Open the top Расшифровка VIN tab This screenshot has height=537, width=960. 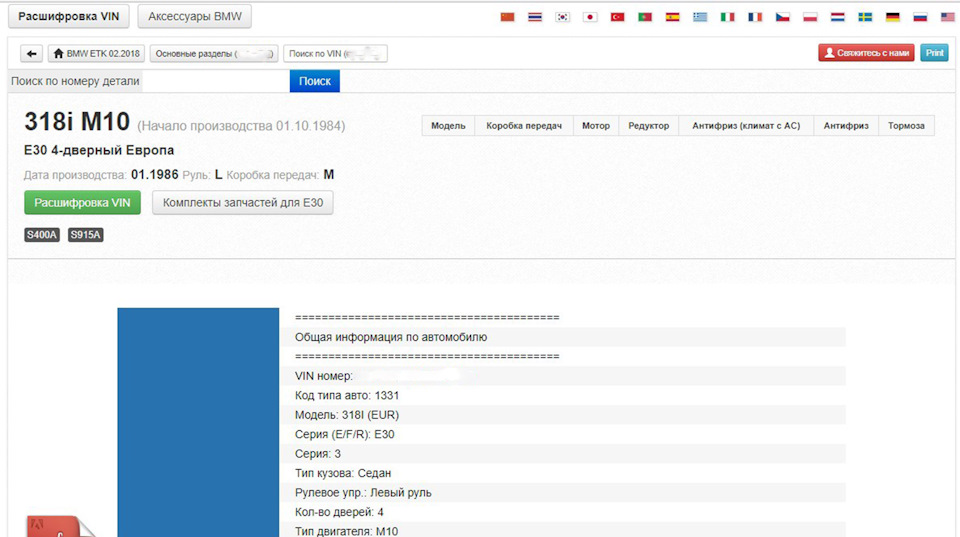click(x=69, y=17)
